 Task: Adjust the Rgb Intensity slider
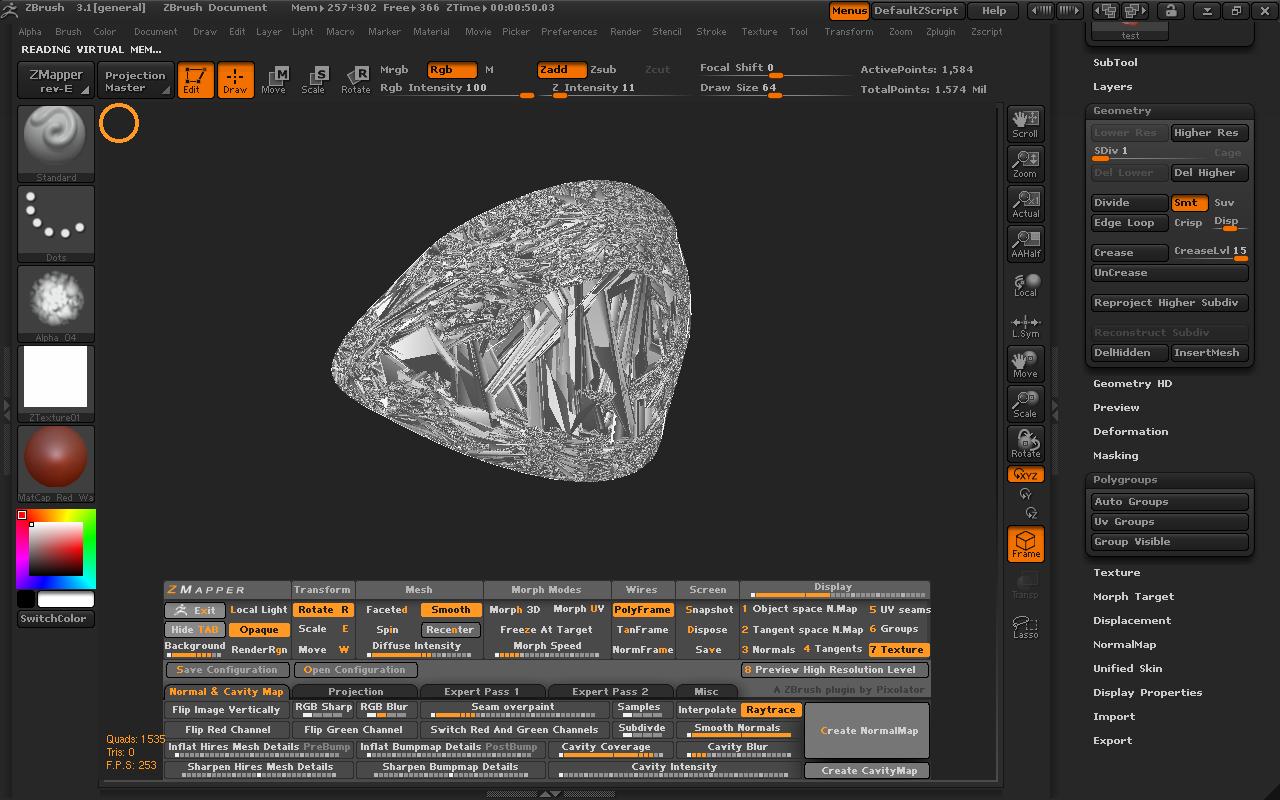456,89
